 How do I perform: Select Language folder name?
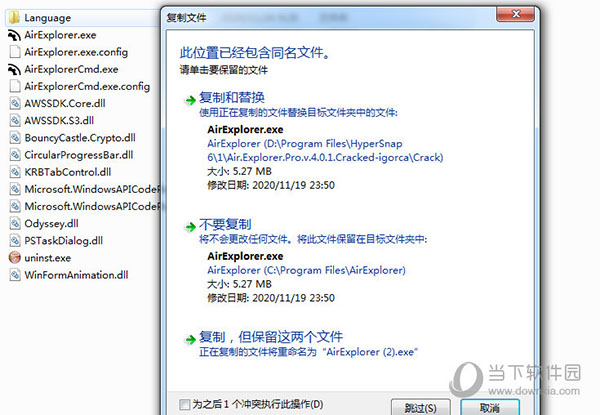(x=48, y=18)
